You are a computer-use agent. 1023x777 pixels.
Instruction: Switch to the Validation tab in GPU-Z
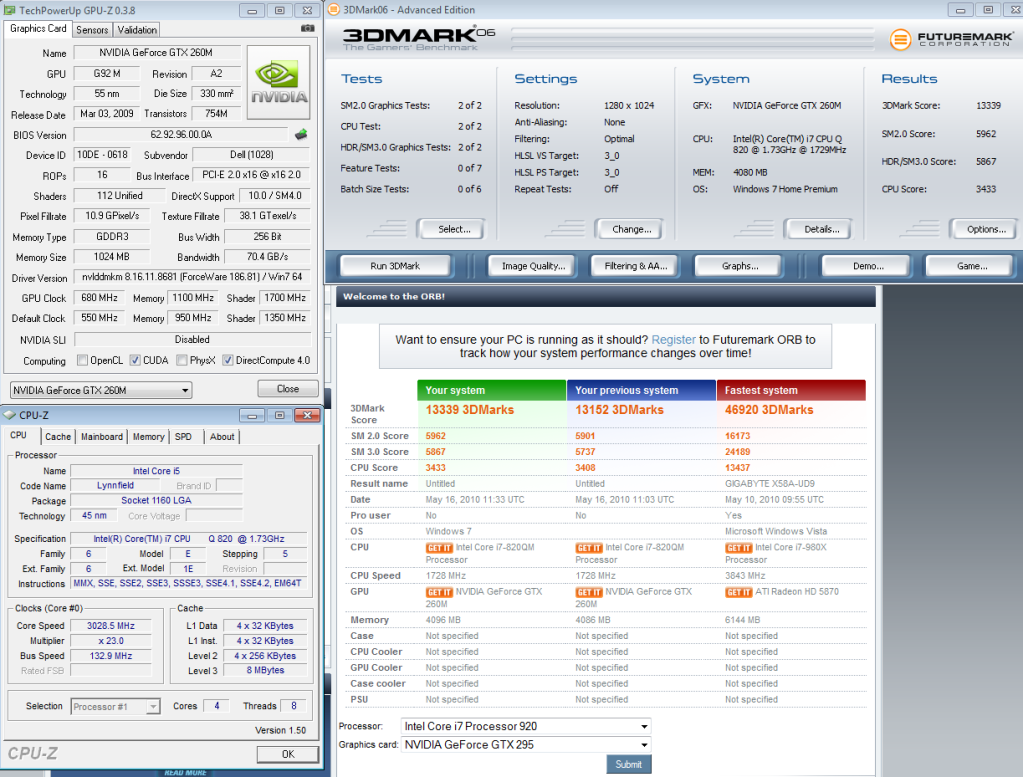137,30
